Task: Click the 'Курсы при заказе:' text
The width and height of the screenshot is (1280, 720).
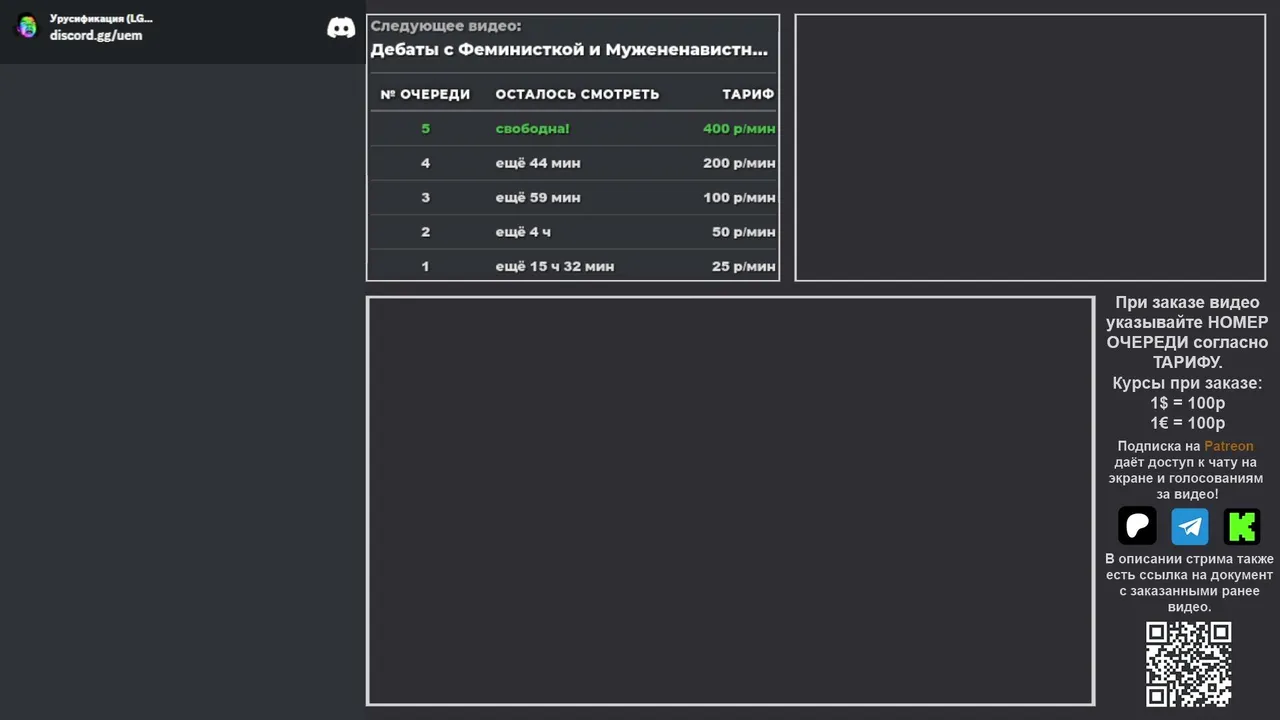Action: 1187,383
